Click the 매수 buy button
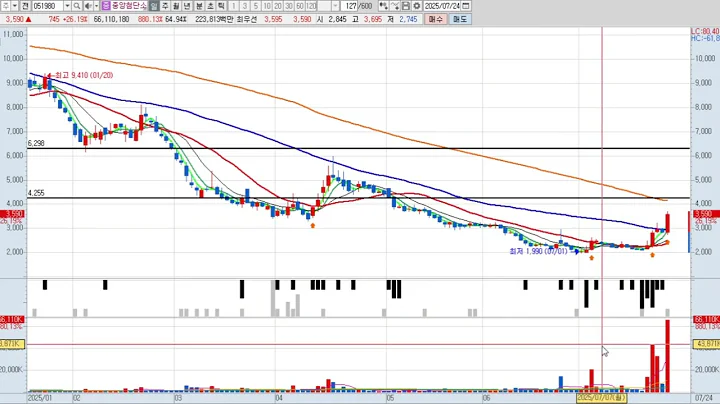 coord(435,19)
